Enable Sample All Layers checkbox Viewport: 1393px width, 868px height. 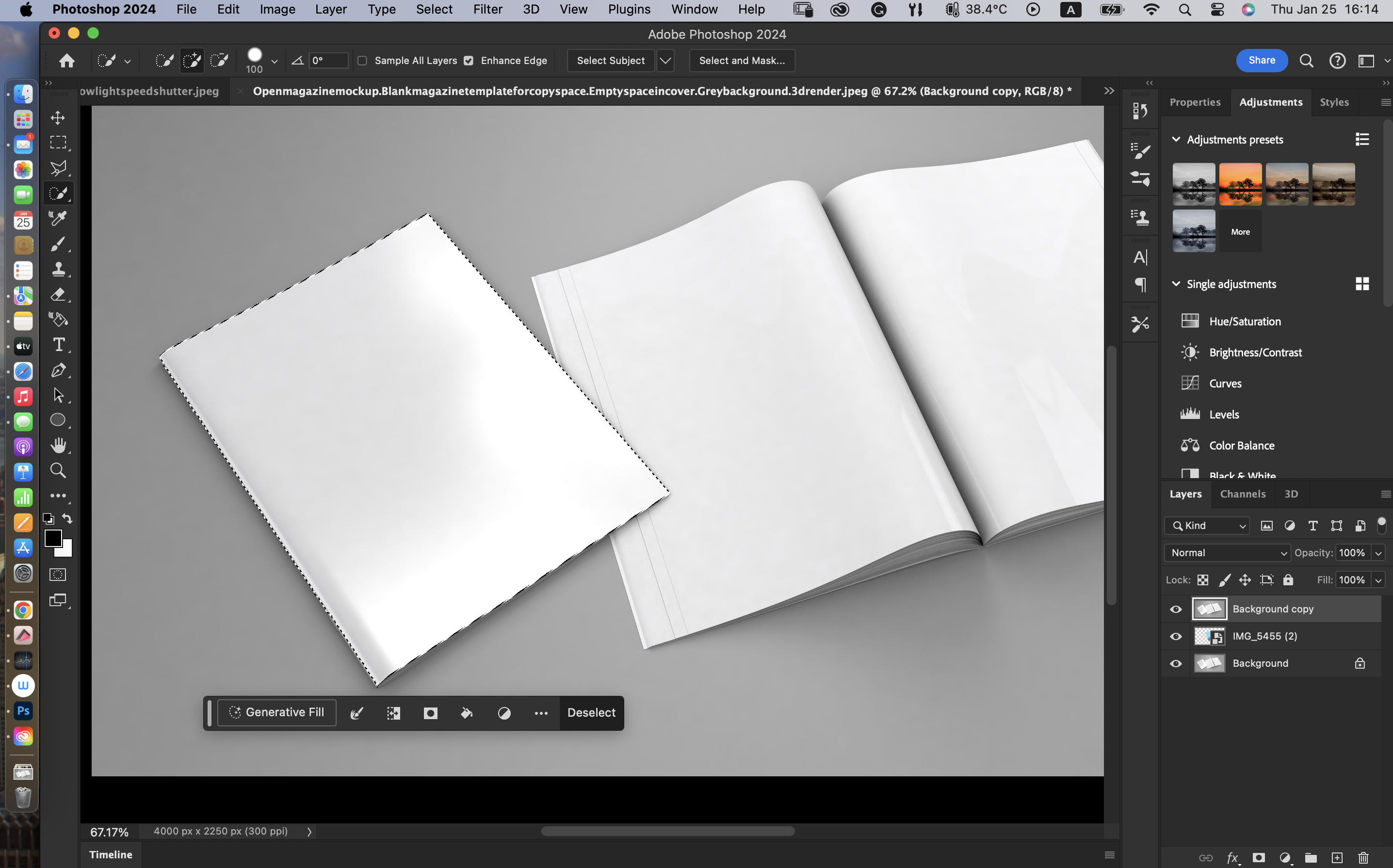pos(362,61)
